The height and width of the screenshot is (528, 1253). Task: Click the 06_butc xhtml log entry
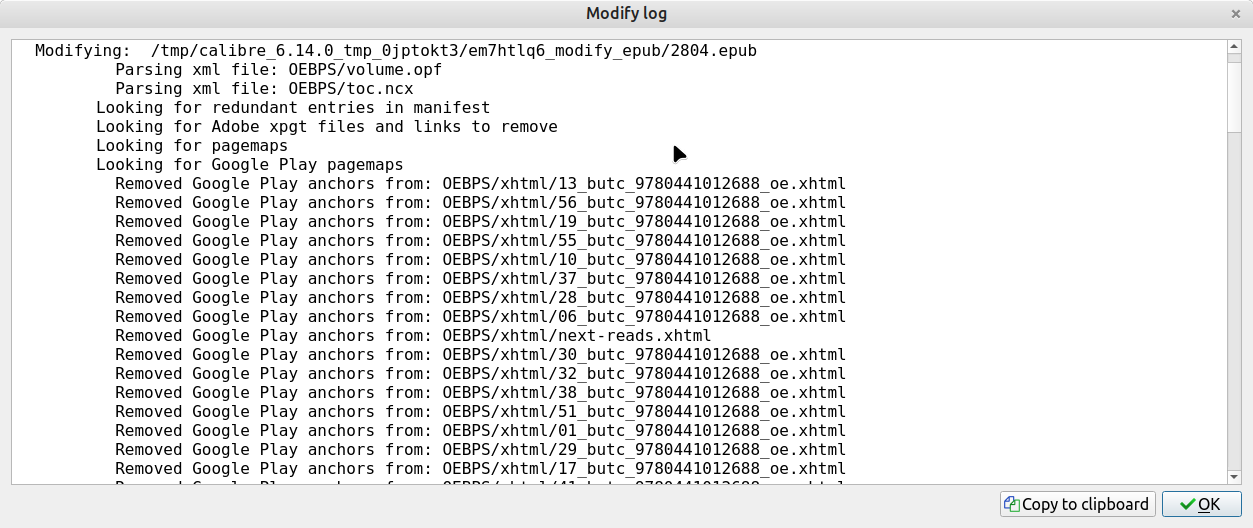tap(480, 317)
